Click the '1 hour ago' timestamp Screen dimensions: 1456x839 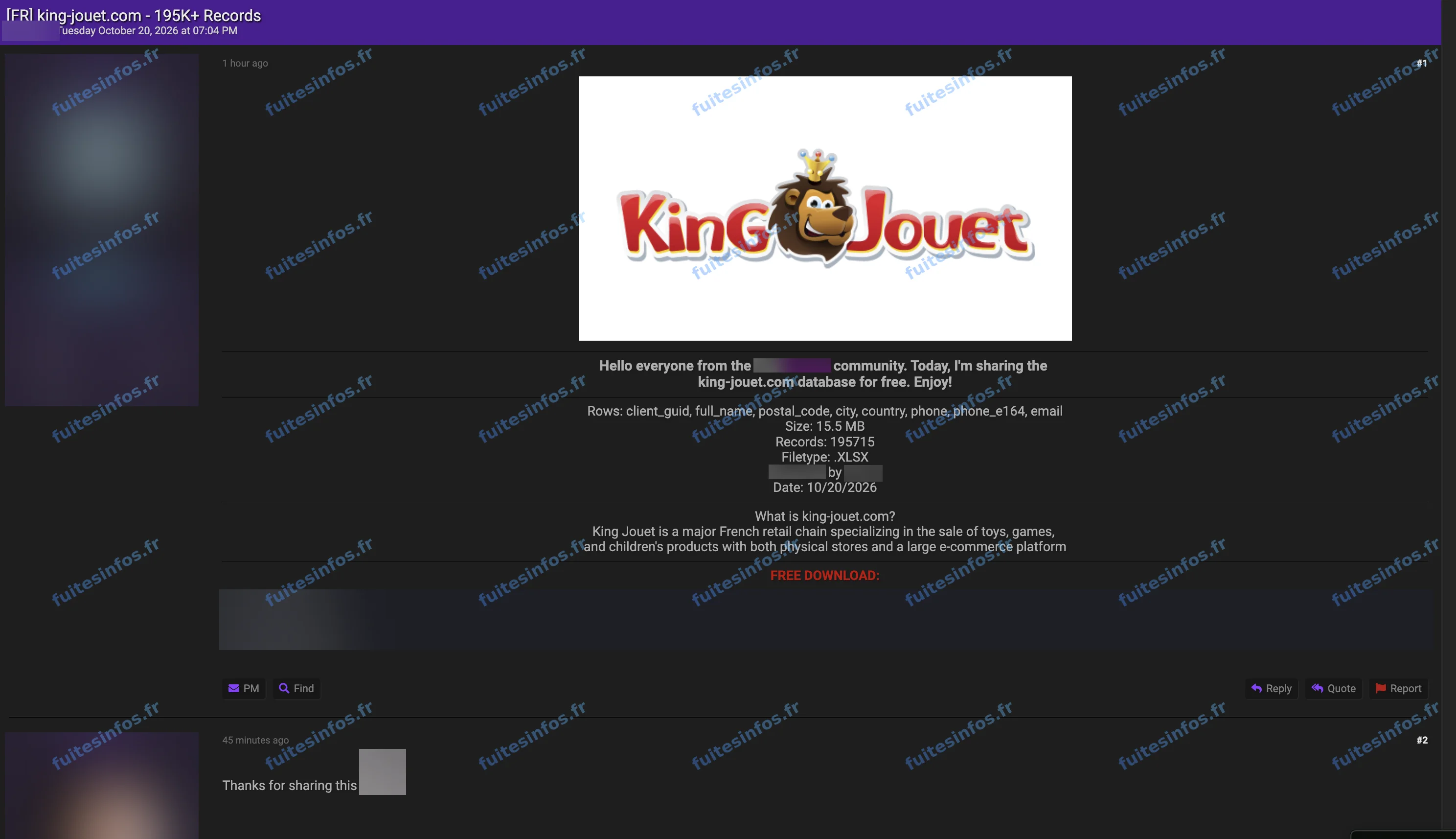point(245,63)
